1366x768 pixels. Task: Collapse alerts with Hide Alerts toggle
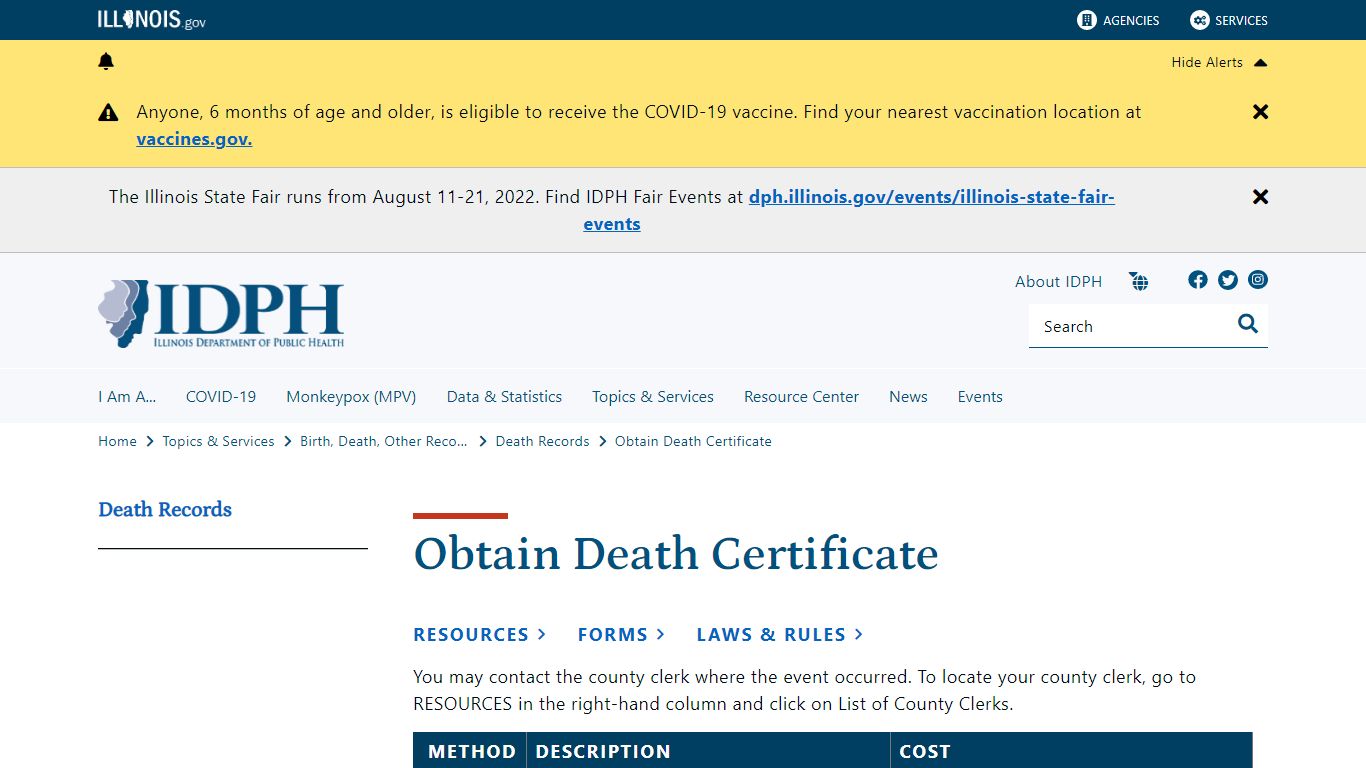(x=1219, y=62)
